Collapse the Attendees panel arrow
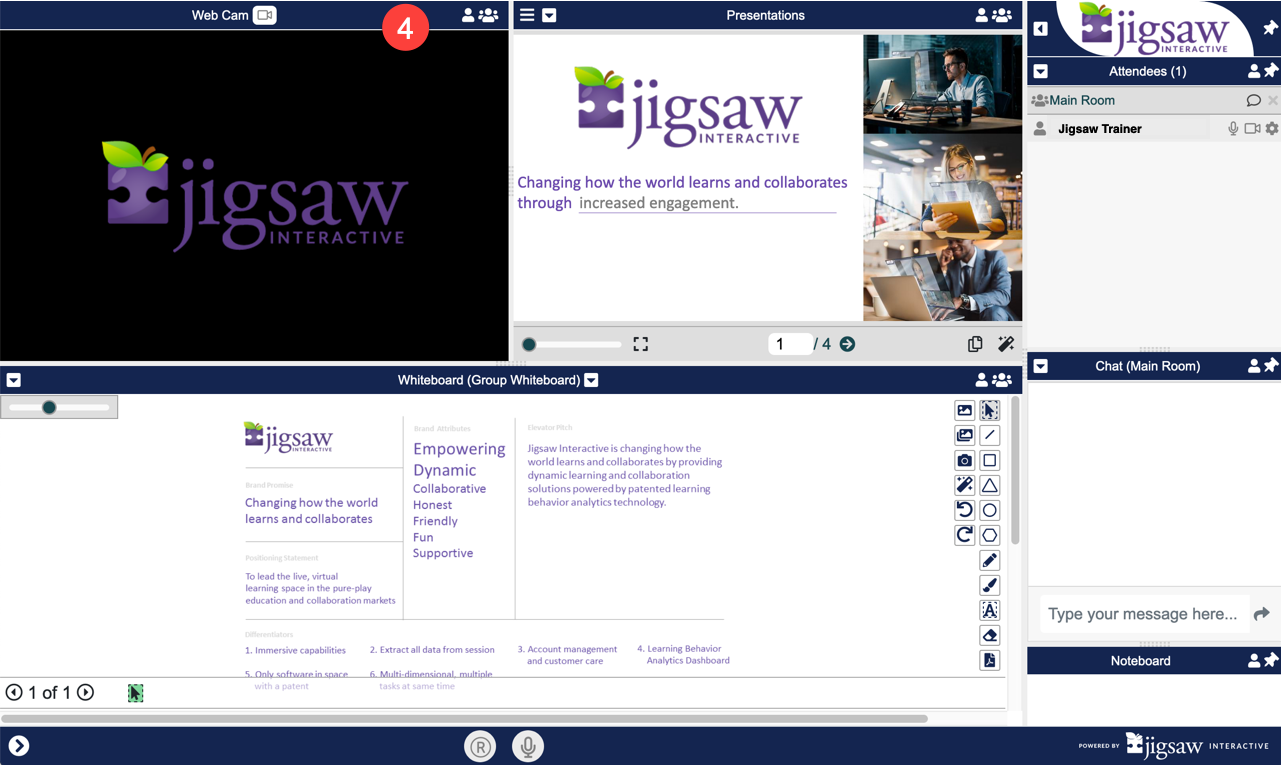This screenshot has height=765, width=1283. tap(1040, 71)
